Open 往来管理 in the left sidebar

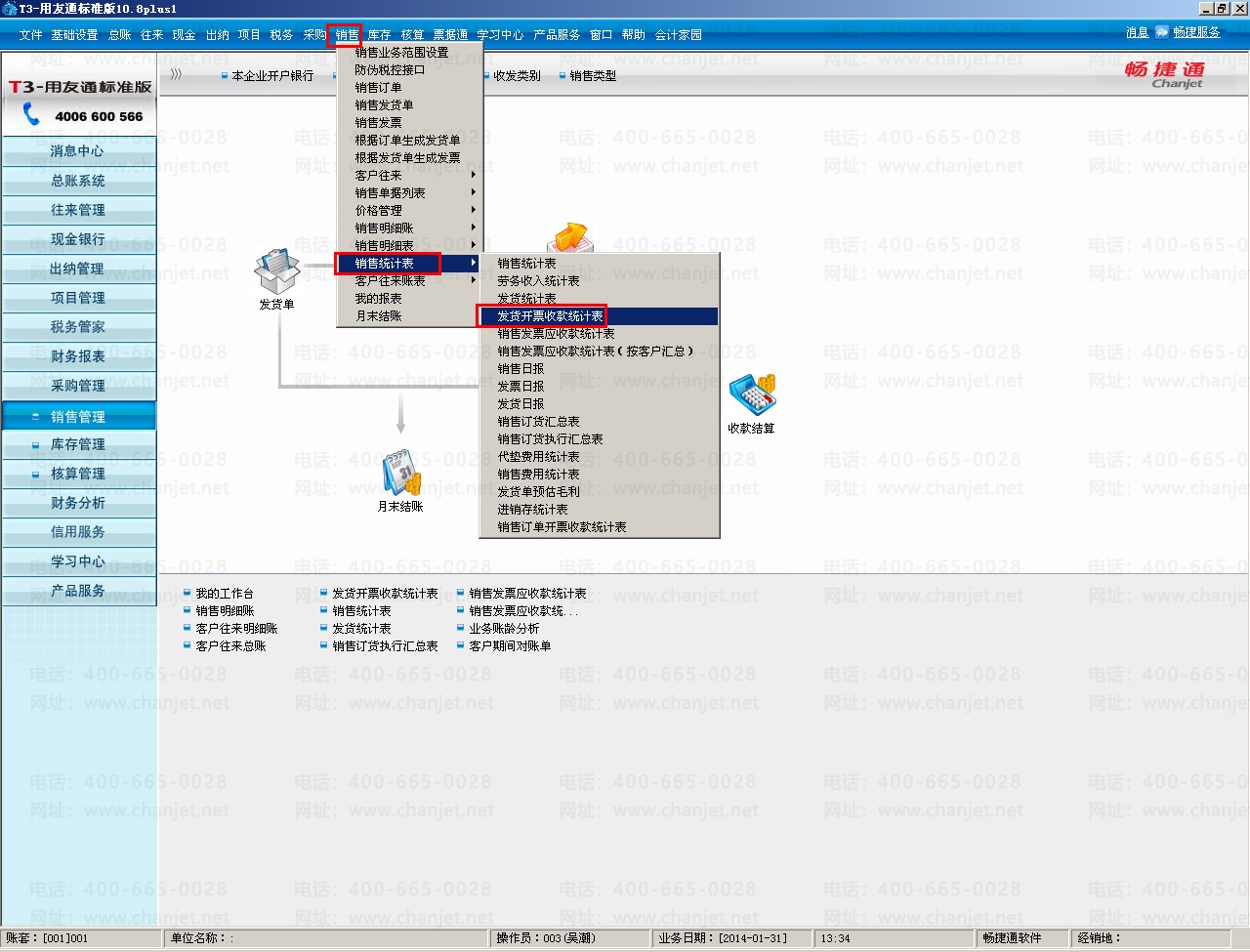tap(78, 210)
